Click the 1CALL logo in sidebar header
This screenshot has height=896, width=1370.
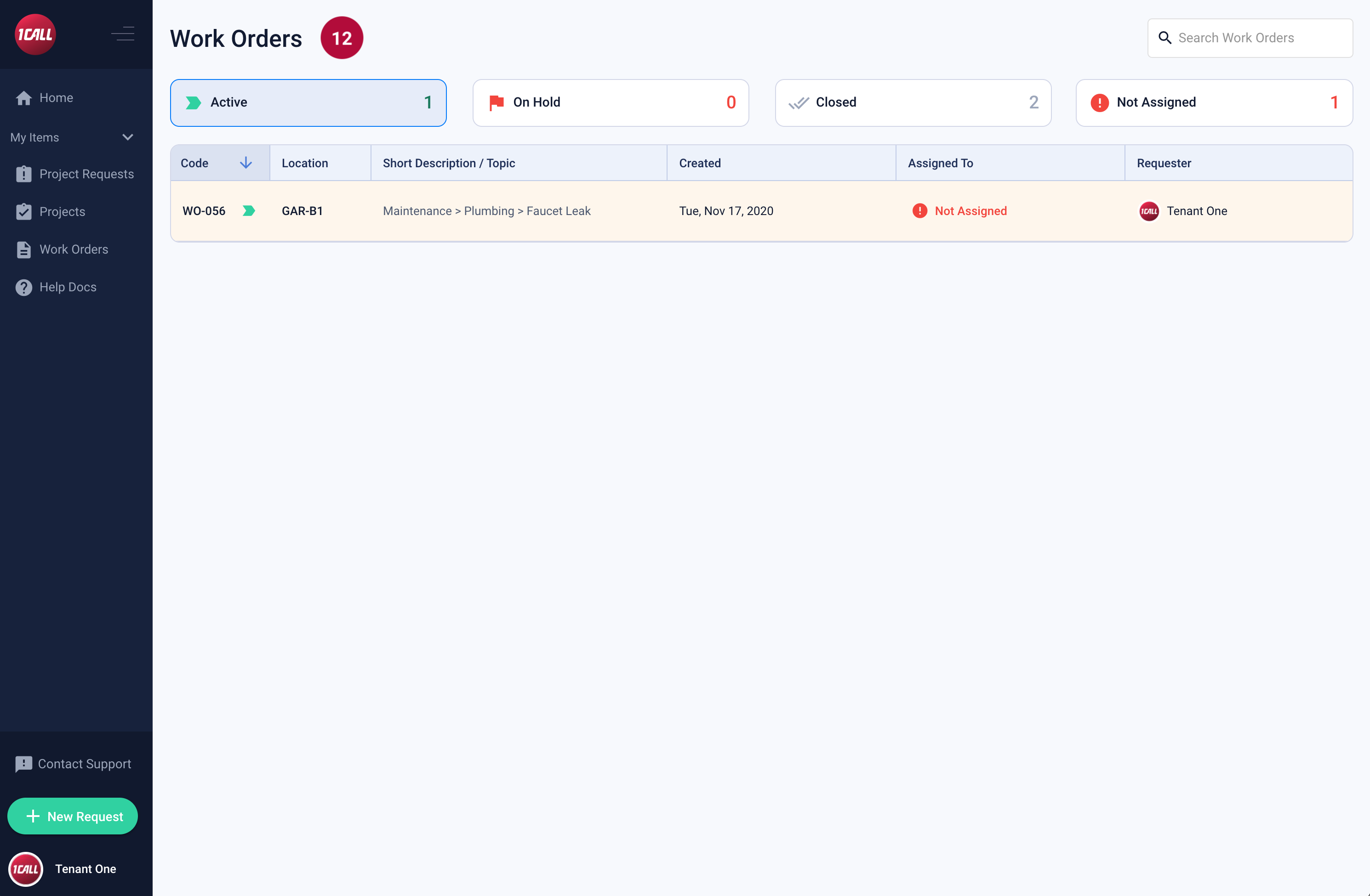pyautogui.click(x=35, y=34)
